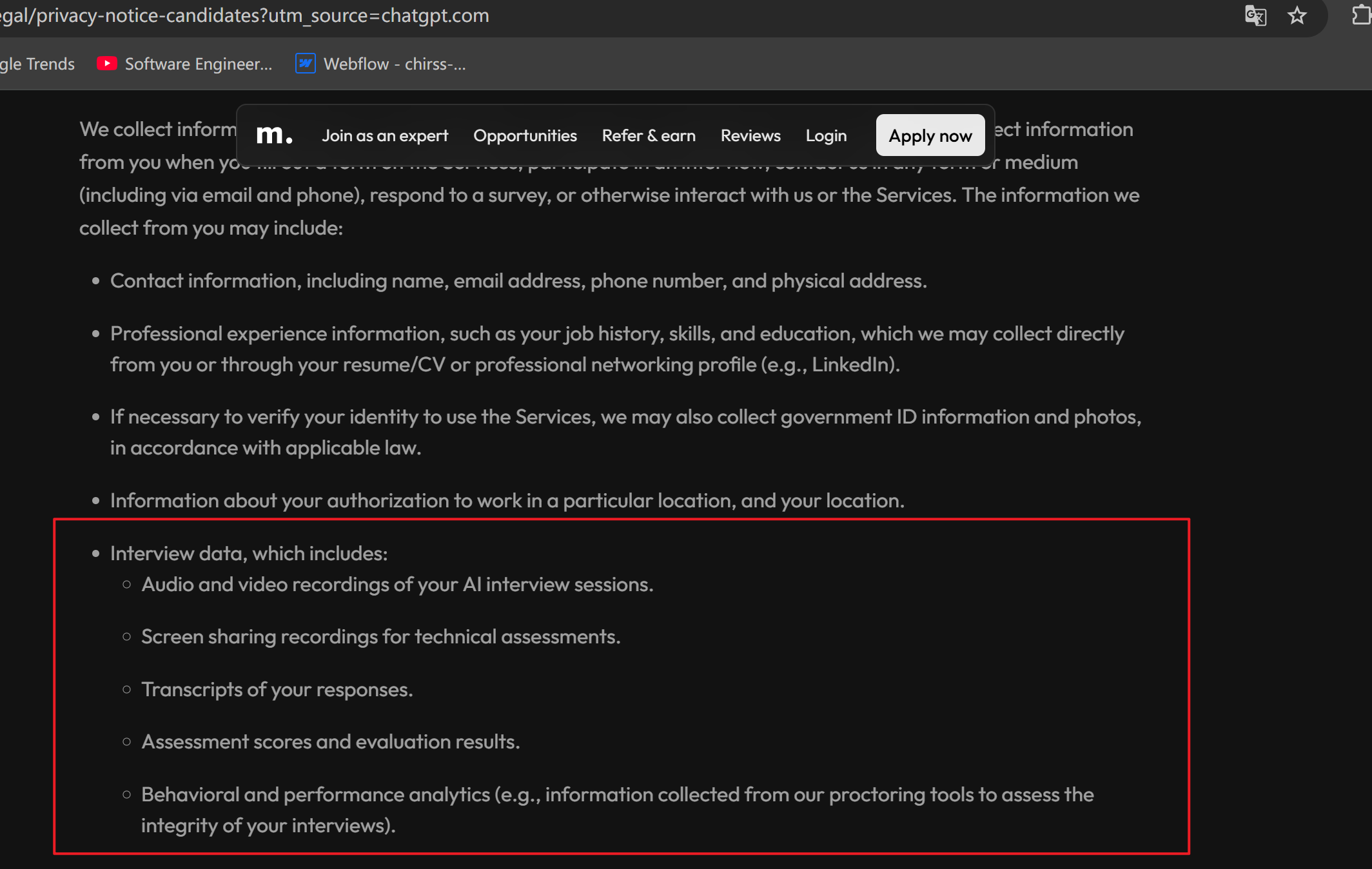Open the Google Trends bookmark
The width and height of the screenshot is (1372, 869).
[x=37, y=64]
